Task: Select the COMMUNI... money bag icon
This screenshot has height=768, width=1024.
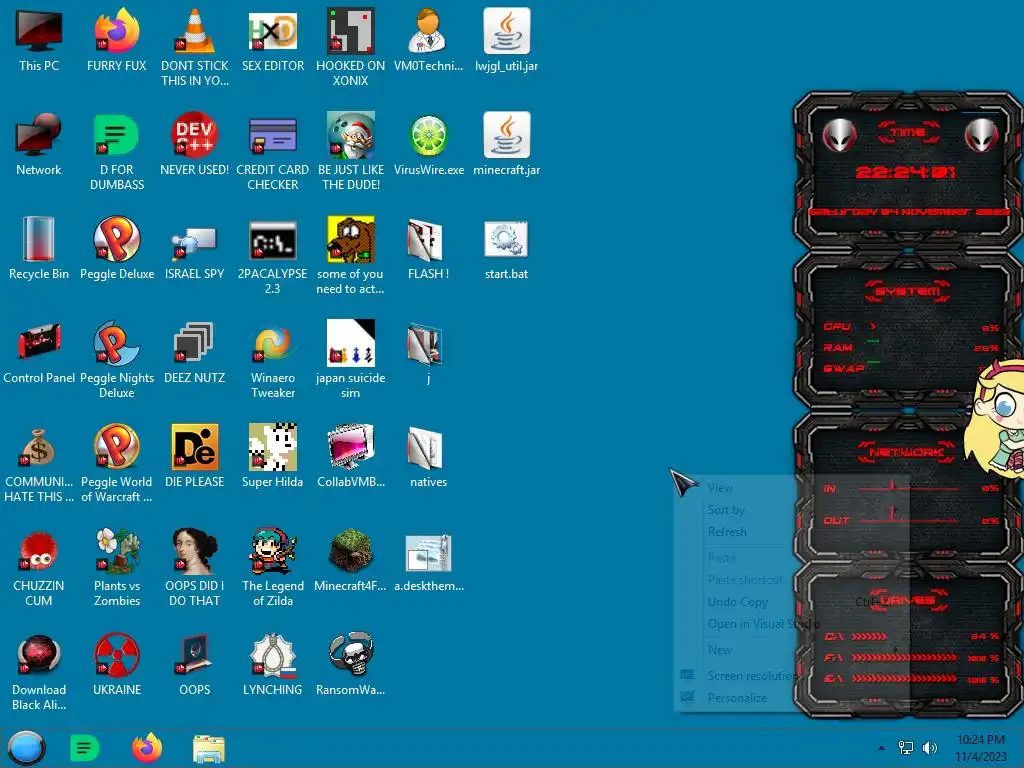Action: [39, 463]
